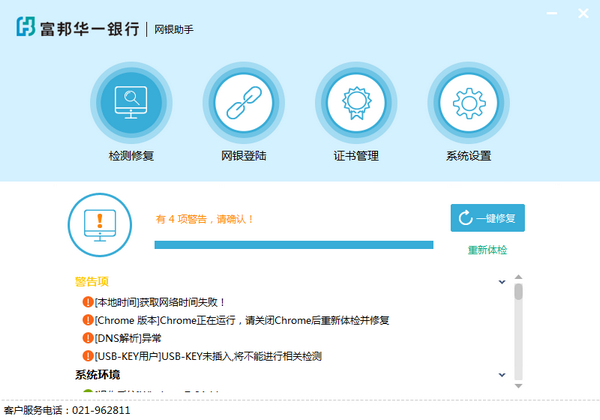The width and height of the screenshot is (600, 420).
Task: Select the 证书管理 tab label
Action: coord(356,156)
